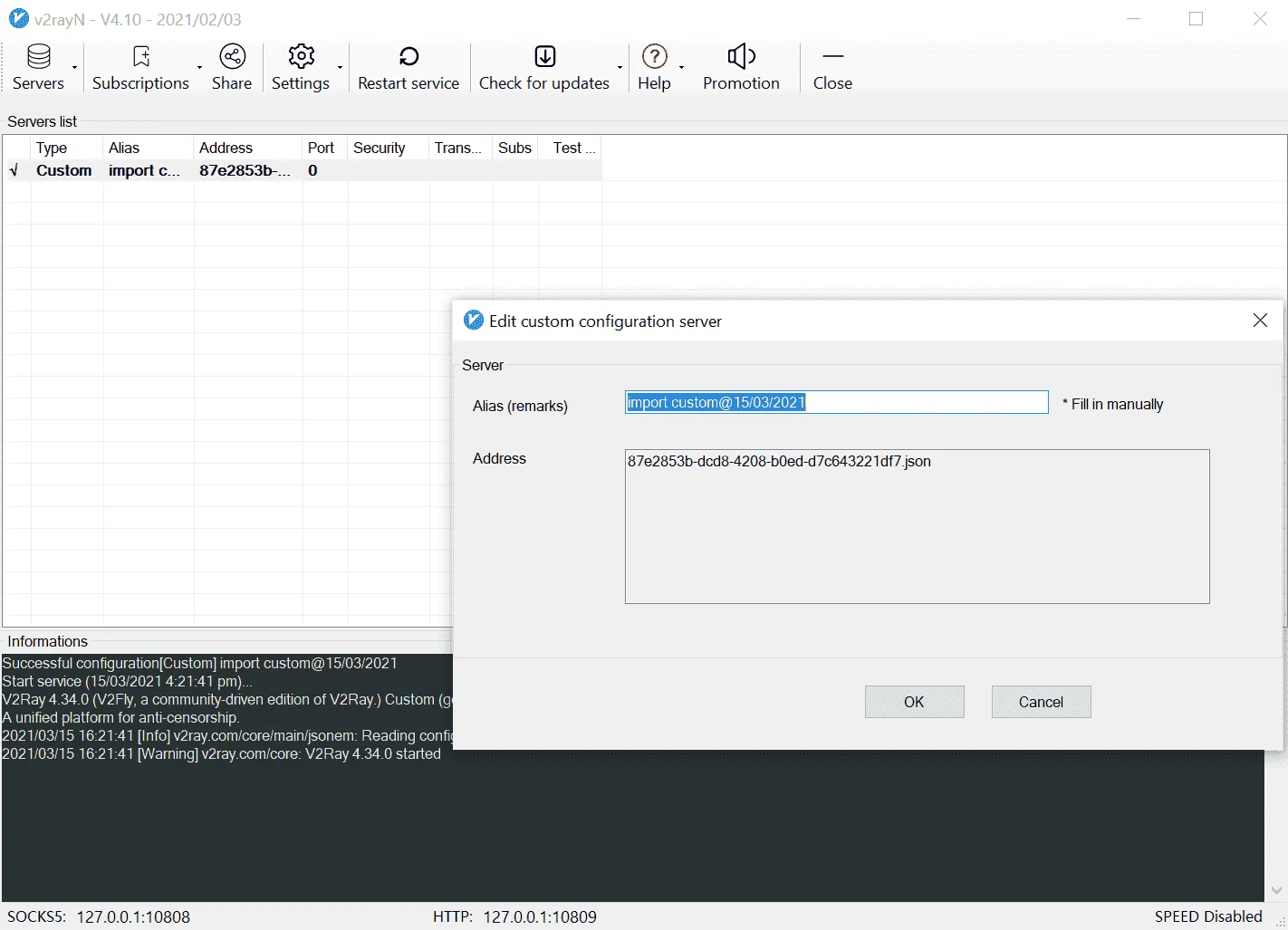Sort servers by Alias column header
1288x930 pixels.
(x=149, y=148)
